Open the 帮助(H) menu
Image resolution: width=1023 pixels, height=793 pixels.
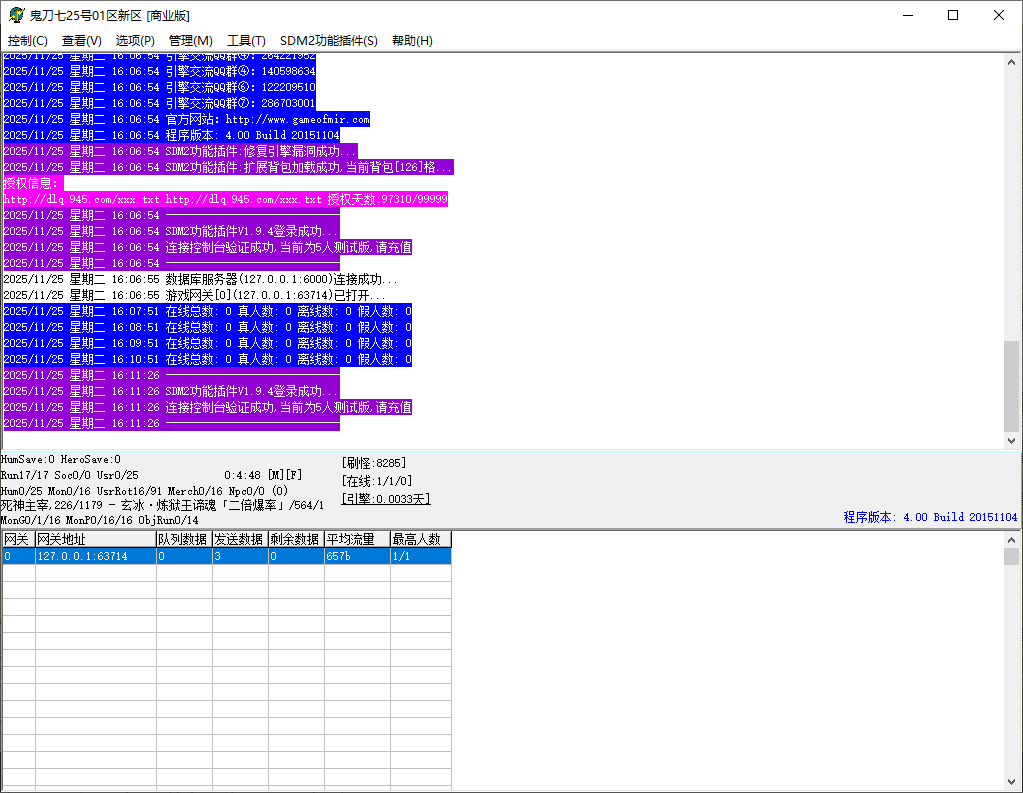pos(412,41)
